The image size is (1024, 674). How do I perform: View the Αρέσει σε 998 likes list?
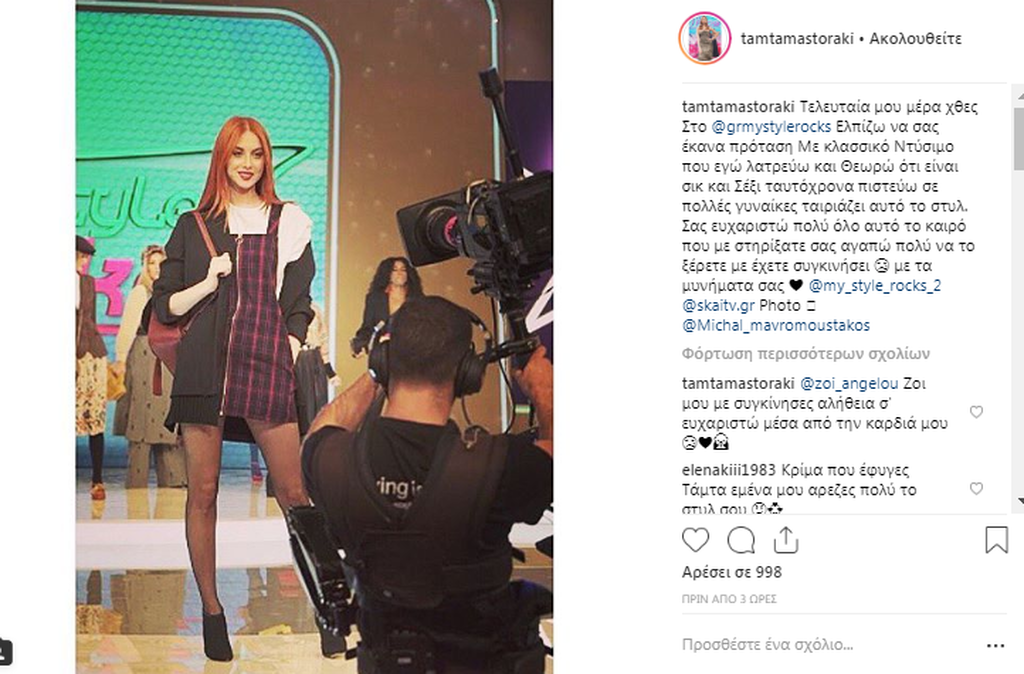point(731,572)
